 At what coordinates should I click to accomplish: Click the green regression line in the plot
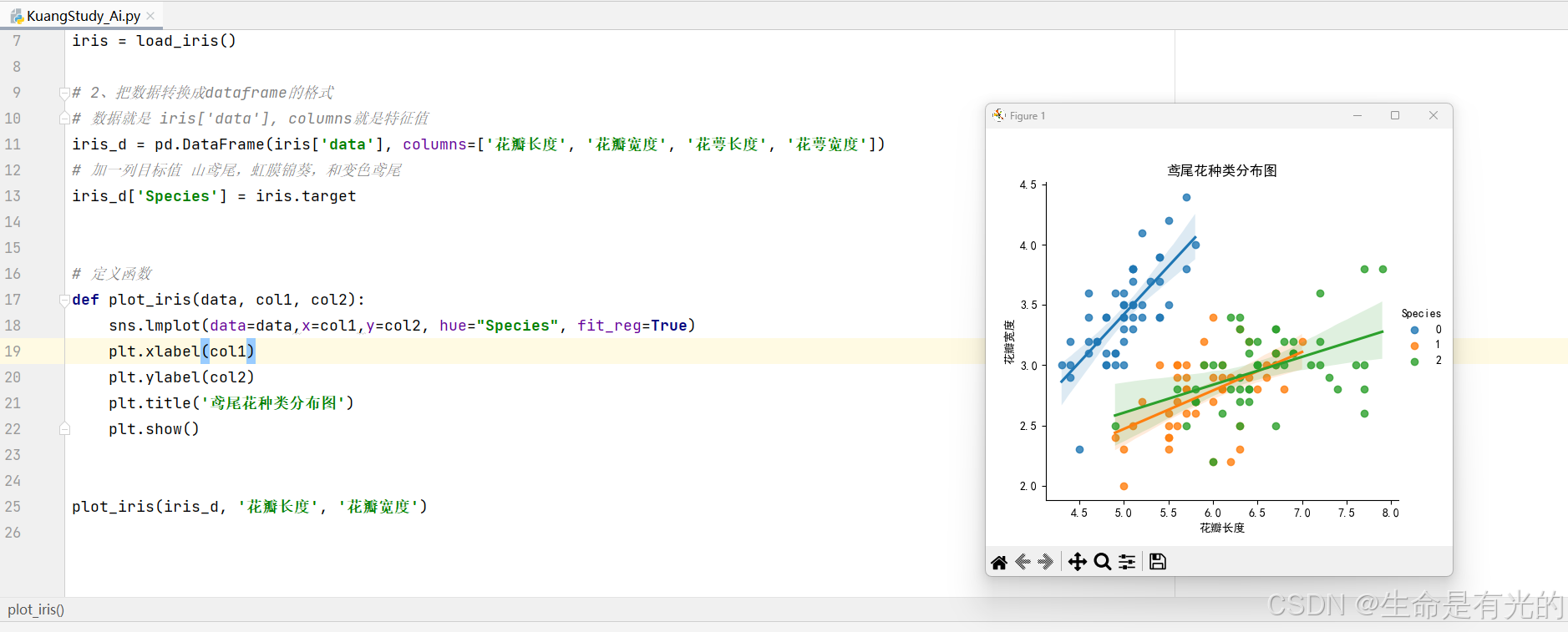point(1249,373)
